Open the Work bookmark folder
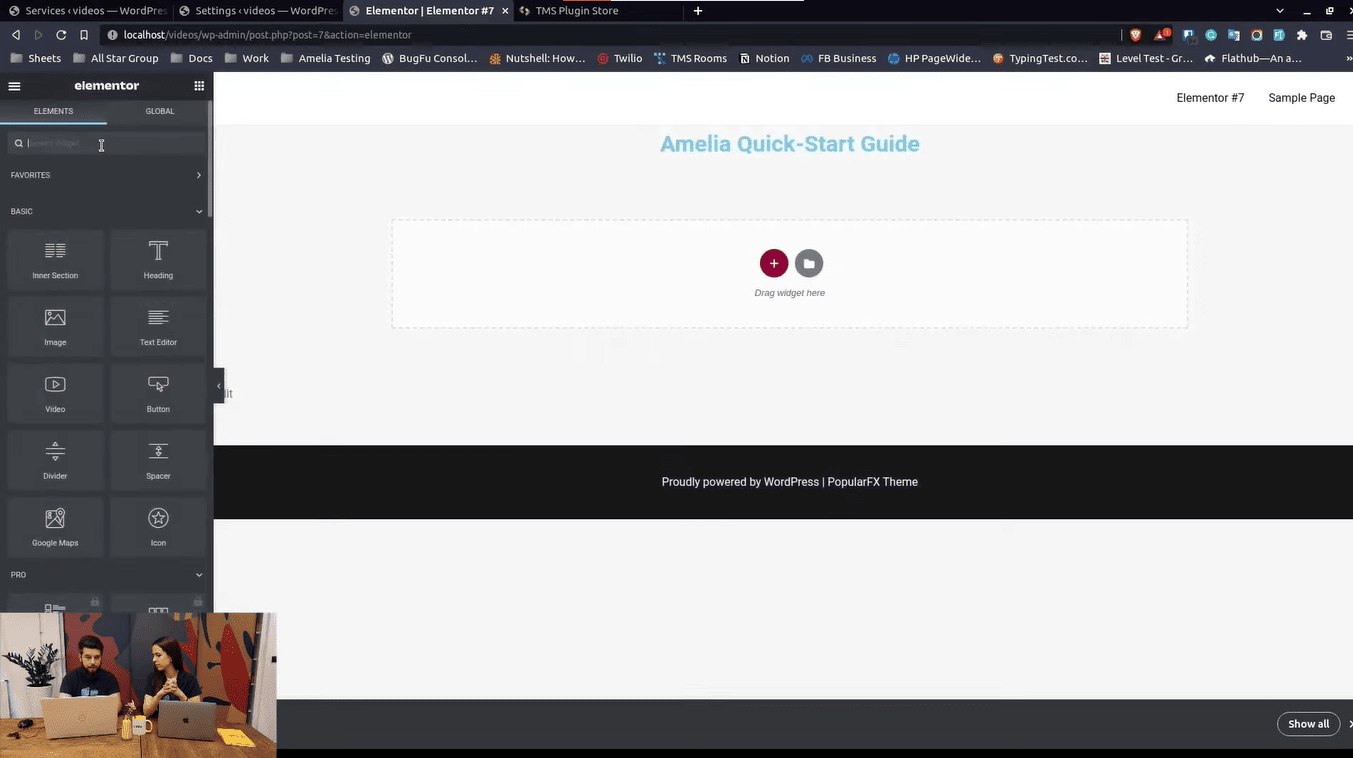The image size is (1353, 758). [x=247, y=58]
